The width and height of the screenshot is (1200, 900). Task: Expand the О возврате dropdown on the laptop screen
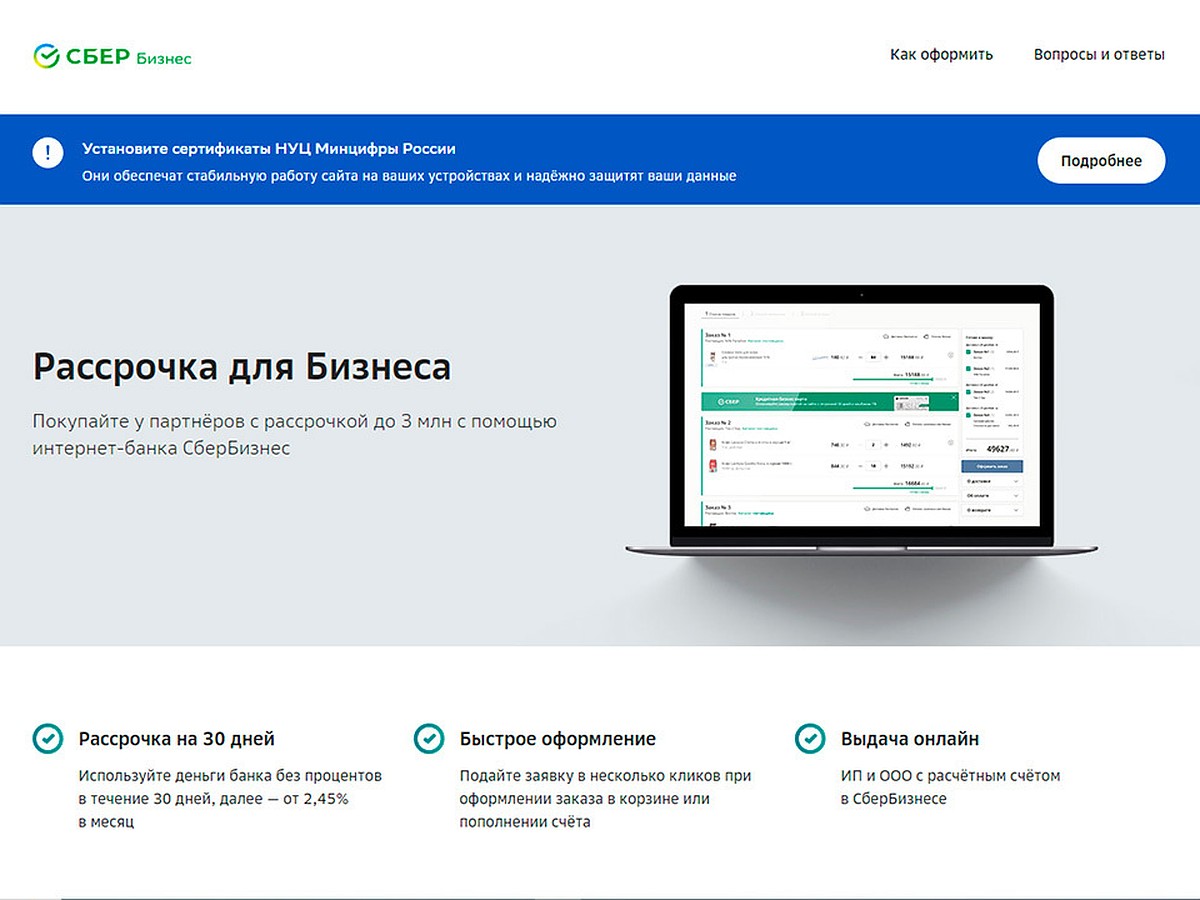pos(992,510)
